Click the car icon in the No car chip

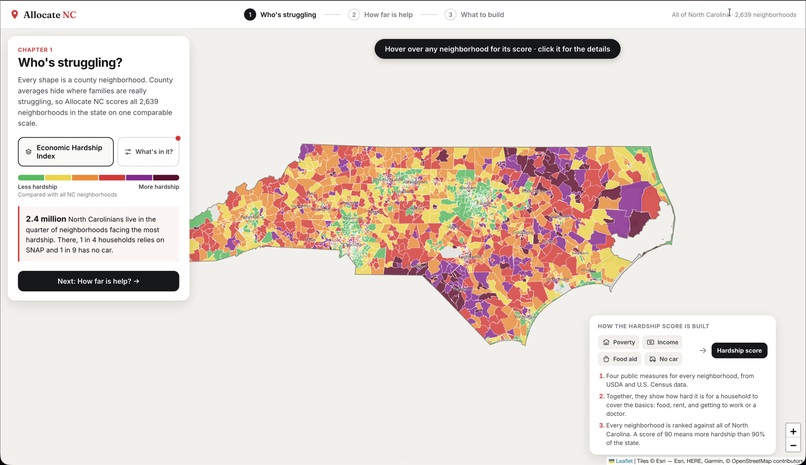[x=652, y=359]
